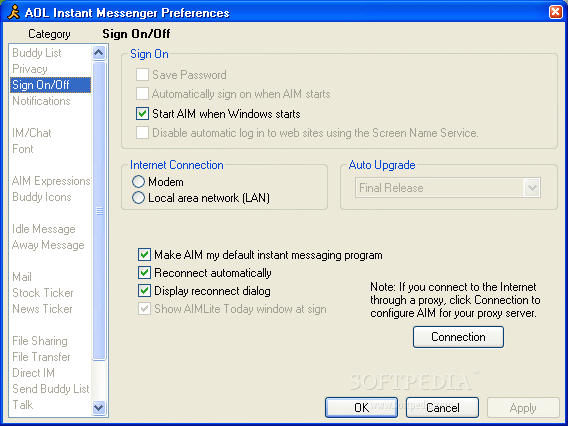Screen dimensions: 568x426
Task: Close the Preferences dialog with X
Action: pos(556,12)
